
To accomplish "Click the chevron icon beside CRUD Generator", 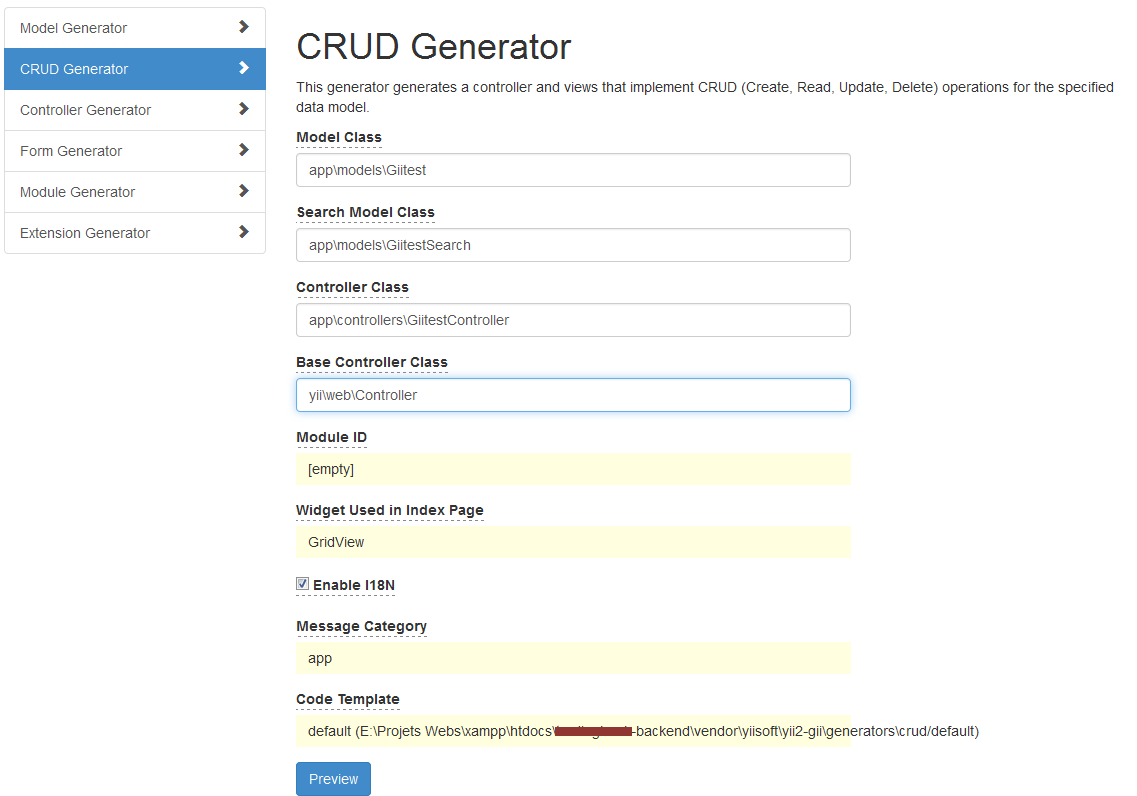I will [244, 68].
